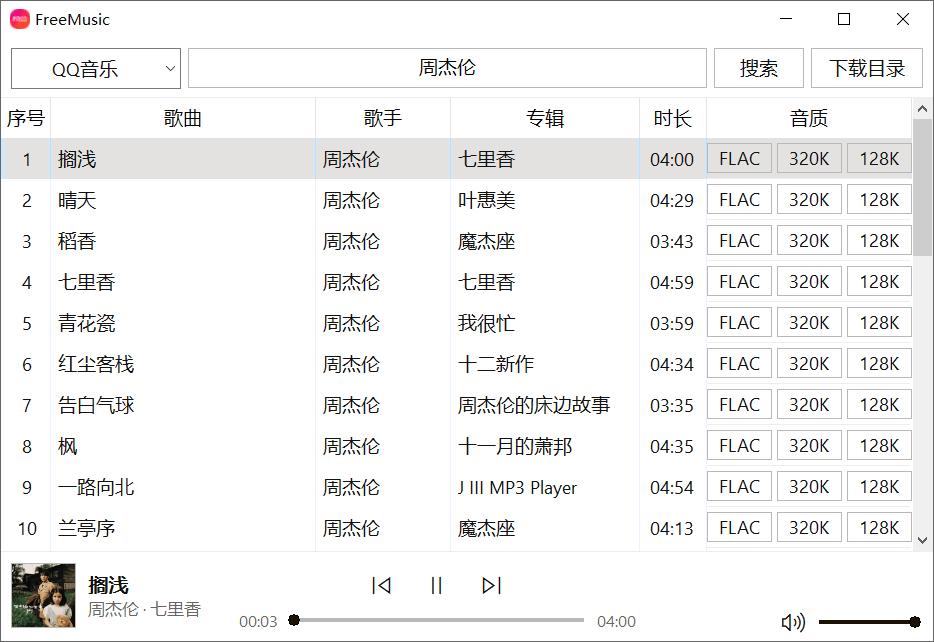Download 一路向北 in 128K quality
The height and width of the screenshot is (642, 934).
coord(879,487)
